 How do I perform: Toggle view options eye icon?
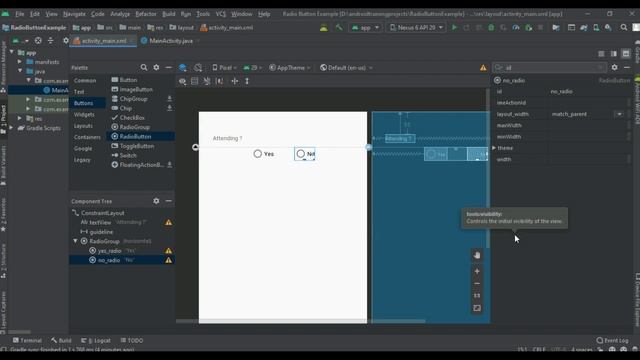182,81
